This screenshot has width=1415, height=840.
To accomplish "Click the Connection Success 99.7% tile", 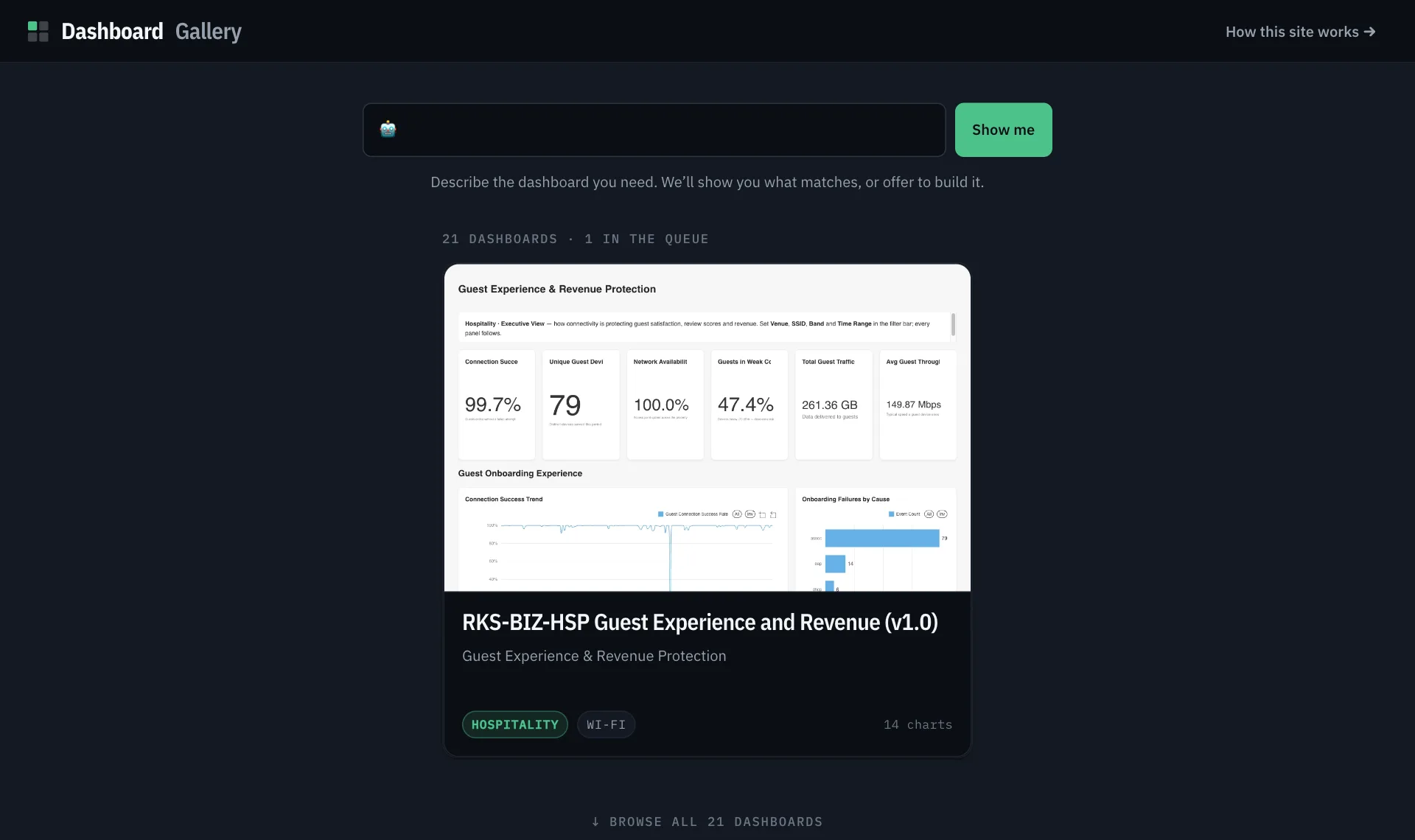I will tap(496, 405).
